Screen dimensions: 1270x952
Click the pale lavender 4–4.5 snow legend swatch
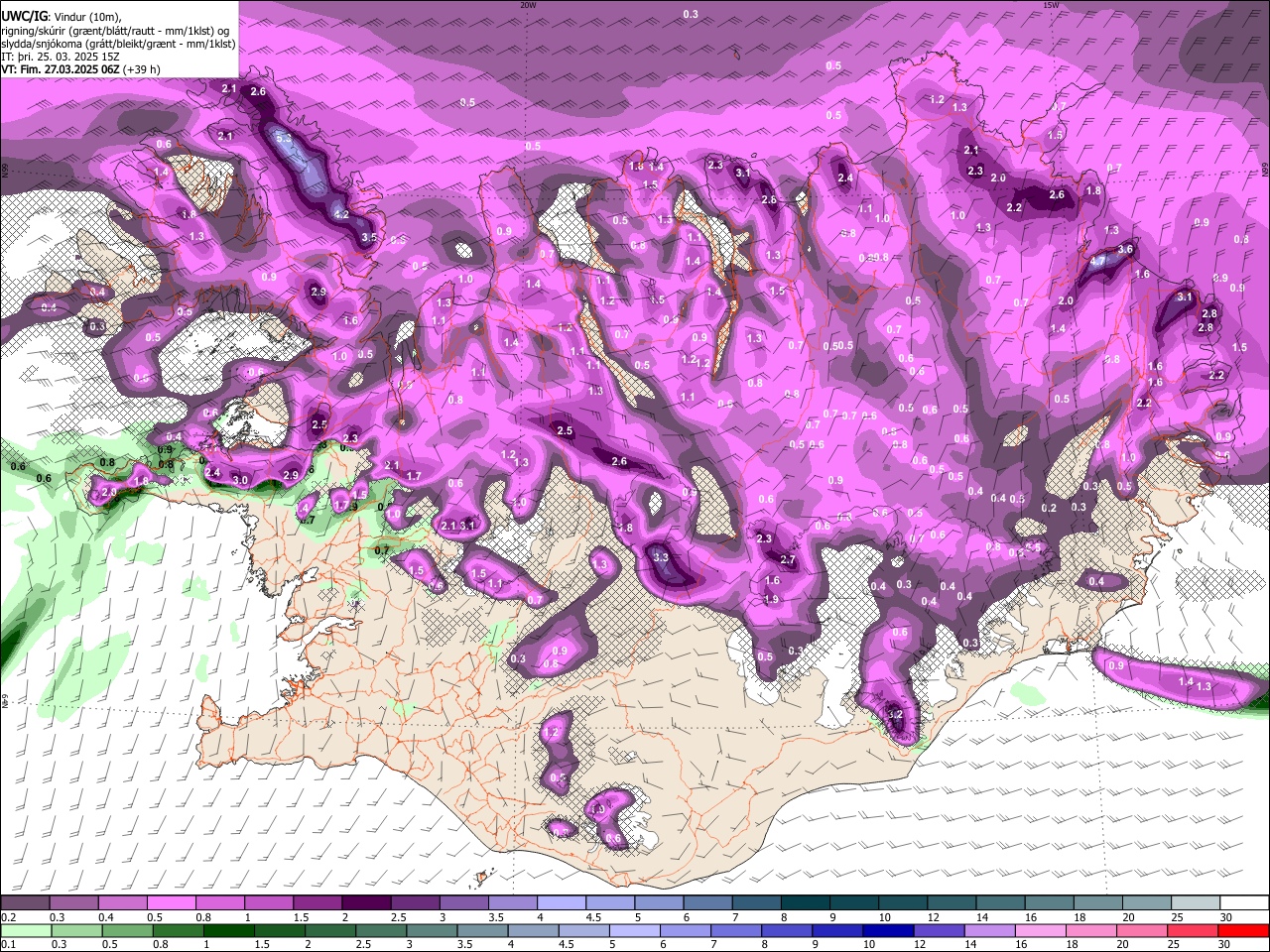[562, 903]
